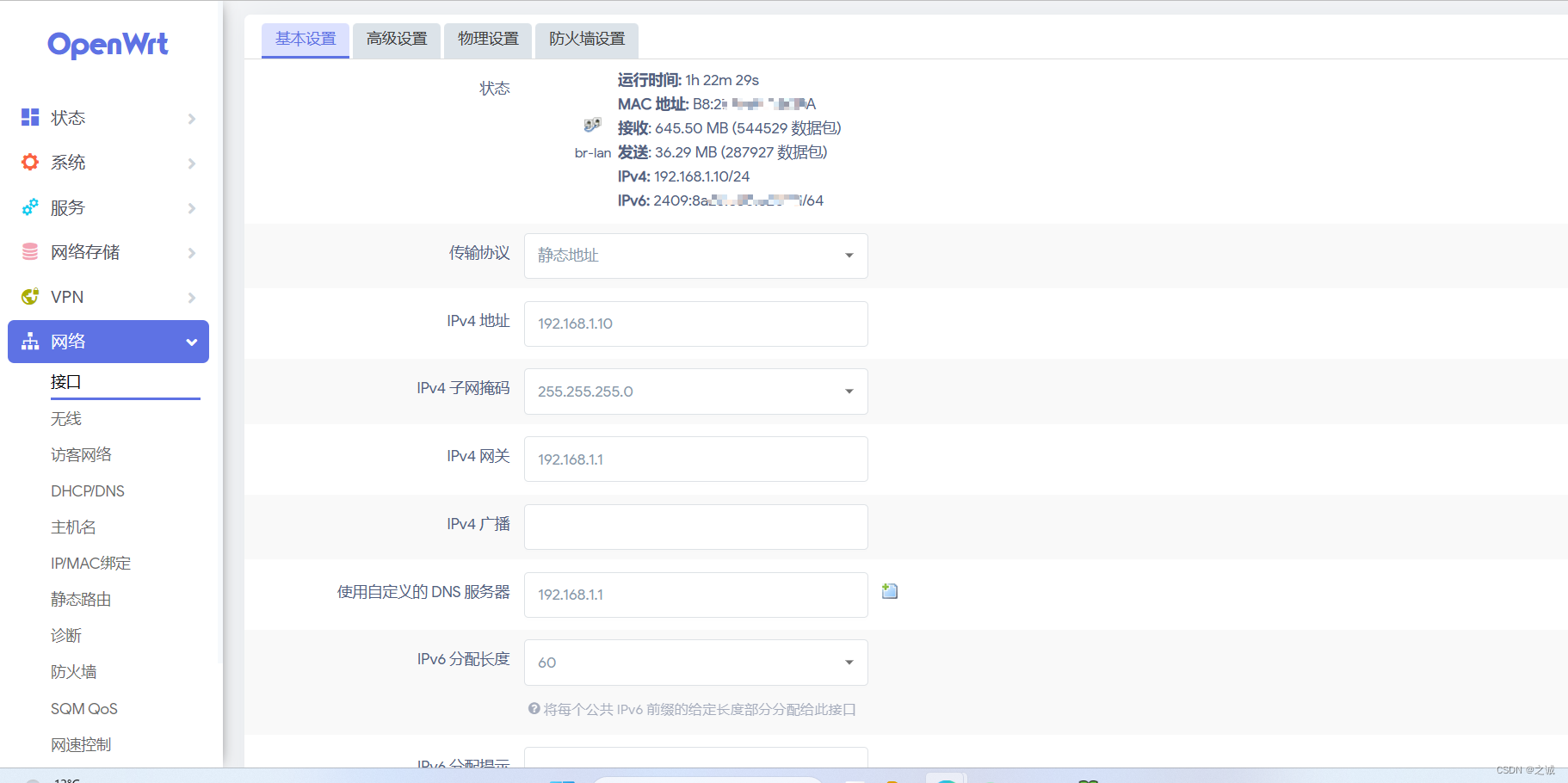Click the custom DNS server input field
1568x783 pixels.
coord(695,595)
